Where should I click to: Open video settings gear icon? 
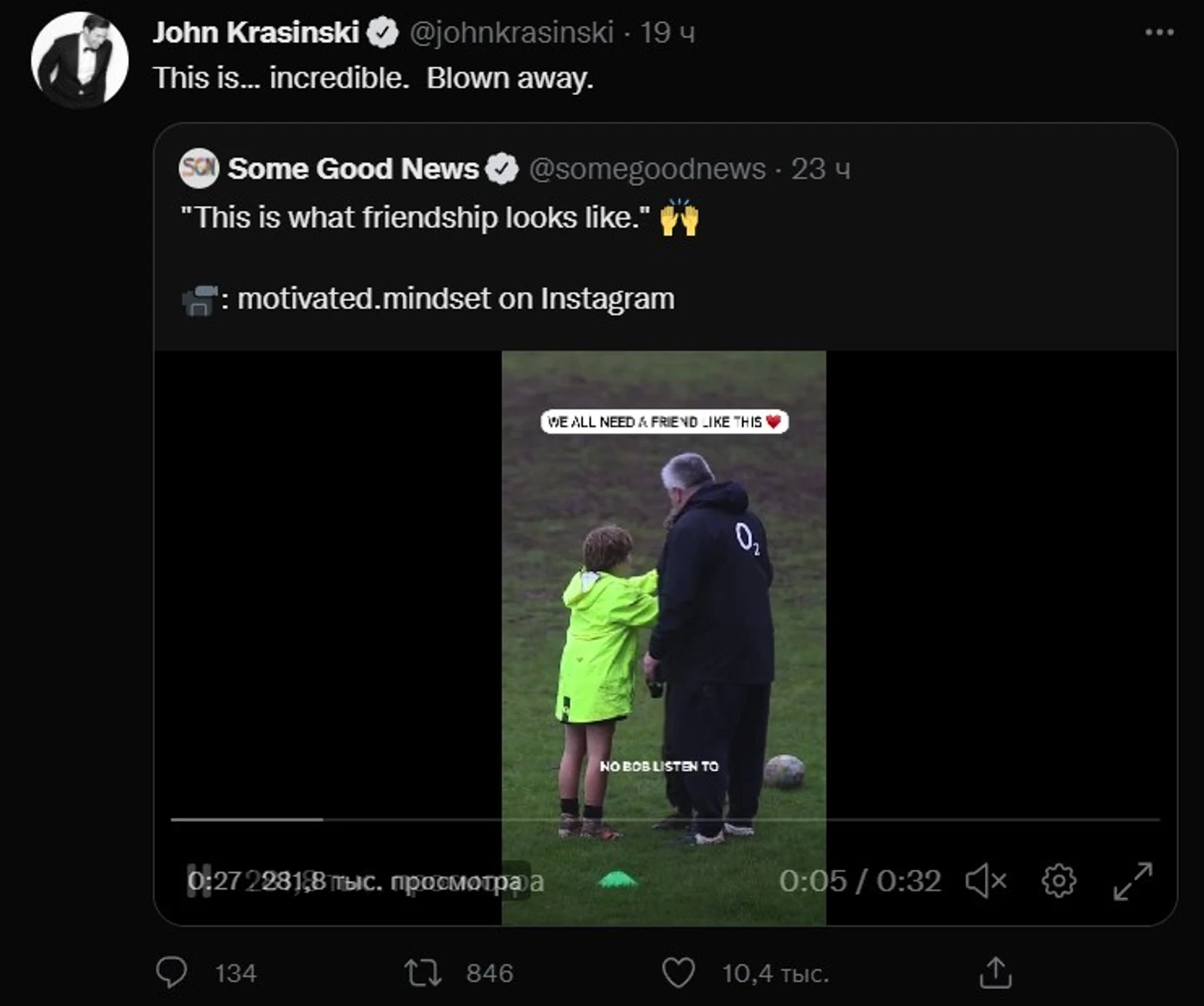click(x=1059, y=881)
